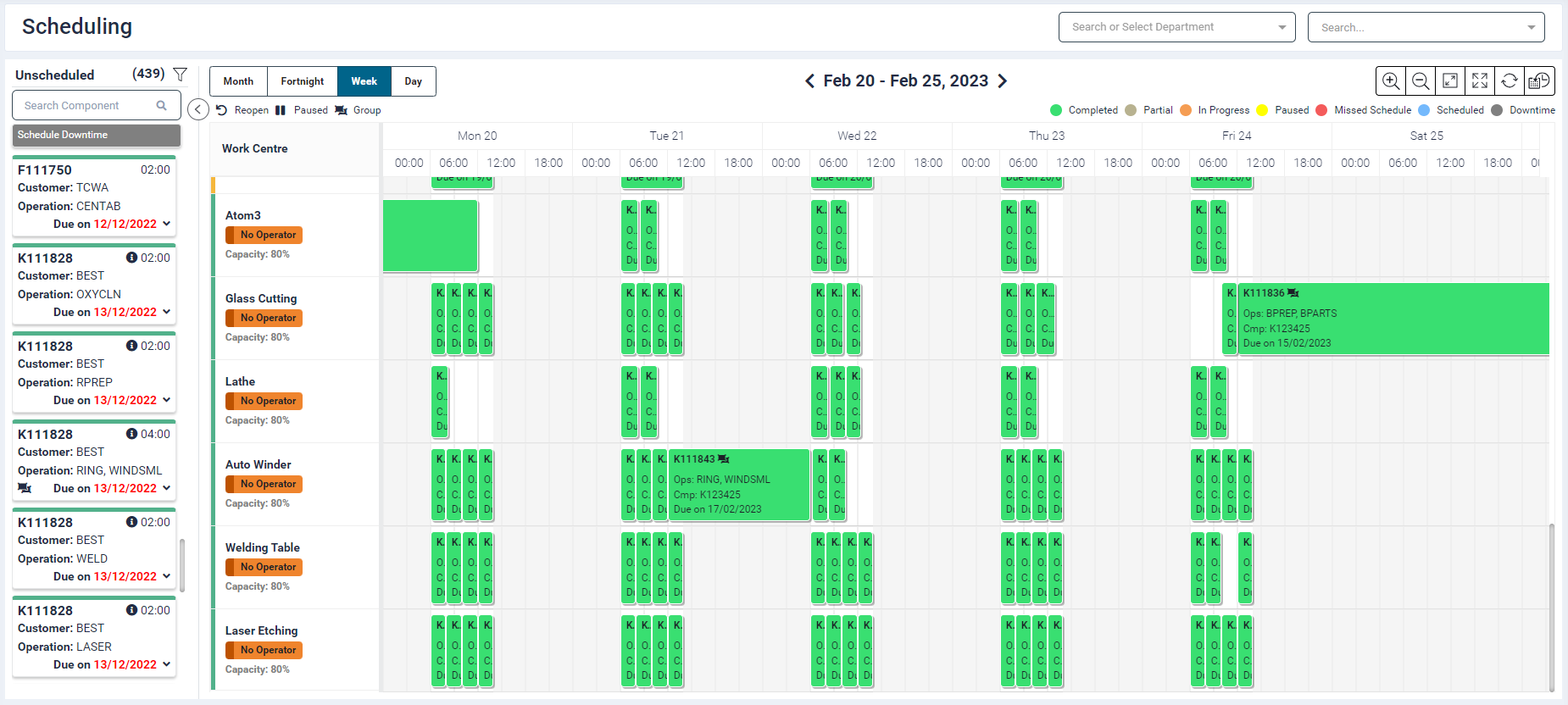Switch calendar to Fortnight view
Viewport: 1568px width, 705px height.
point(302,81)
